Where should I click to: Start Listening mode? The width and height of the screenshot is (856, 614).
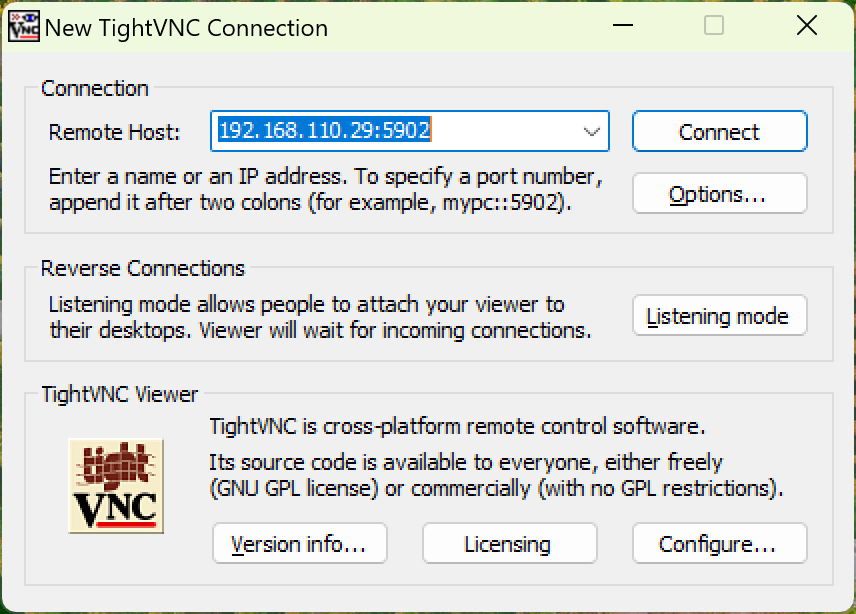pyautogui.click(x=719, y=317)
